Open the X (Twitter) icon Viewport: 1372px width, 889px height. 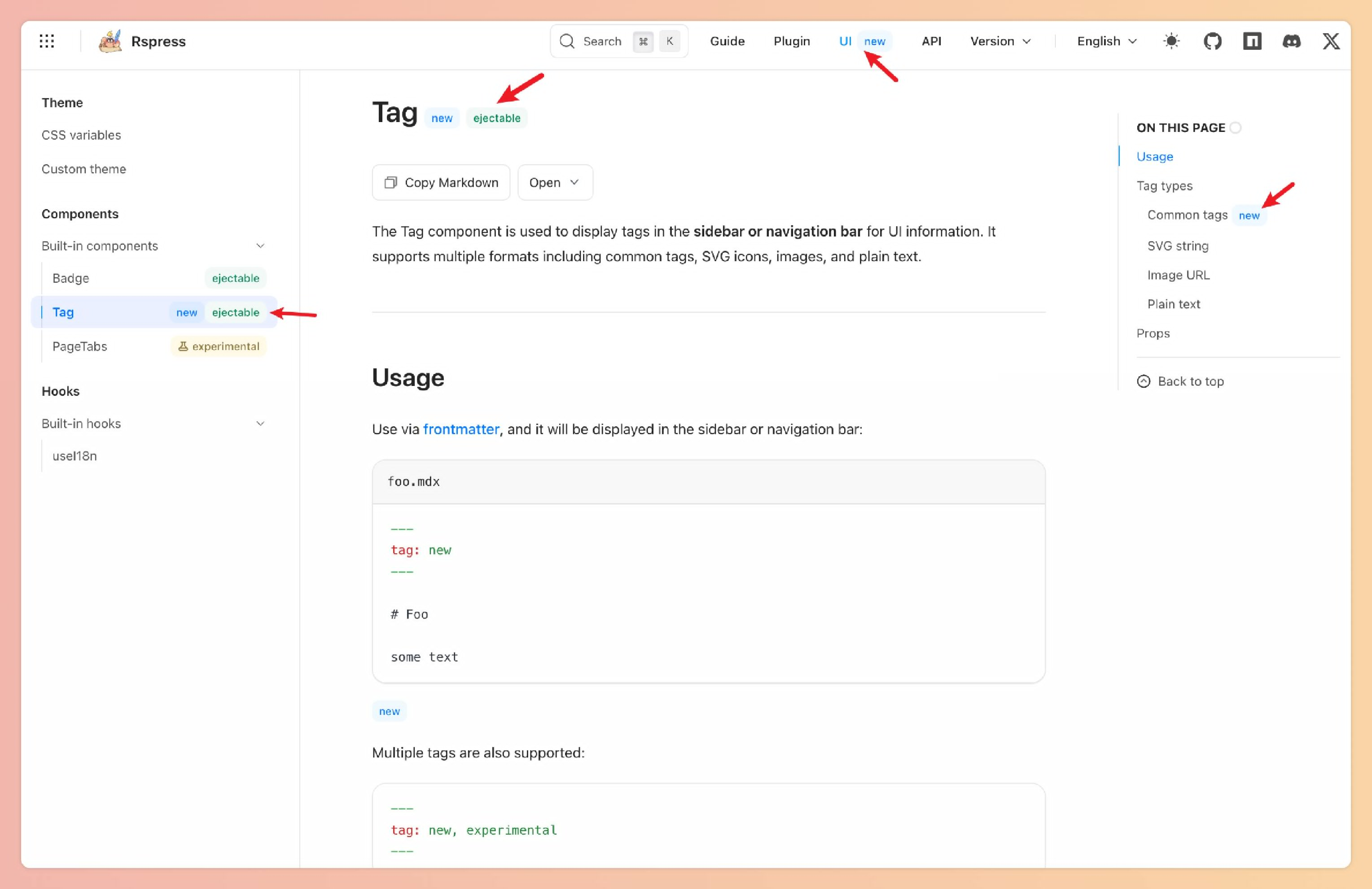[1331, 41]
